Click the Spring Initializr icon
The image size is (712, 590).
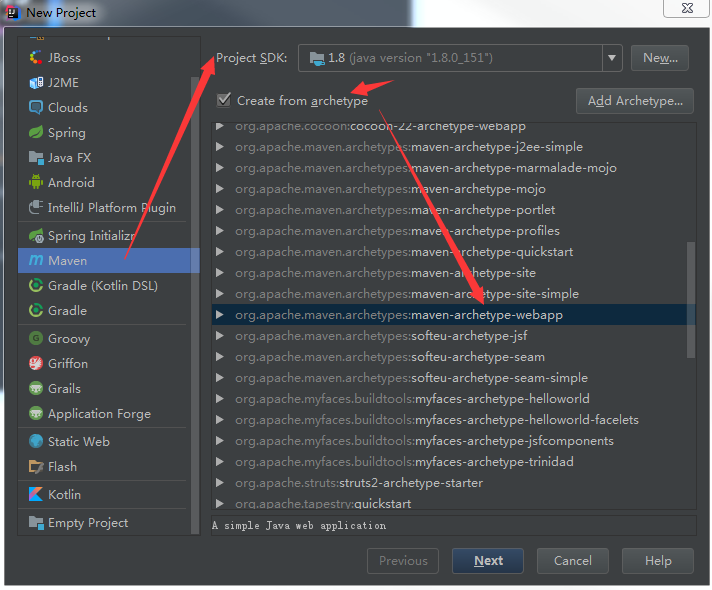pyautogui.click(x=36, y=236)
